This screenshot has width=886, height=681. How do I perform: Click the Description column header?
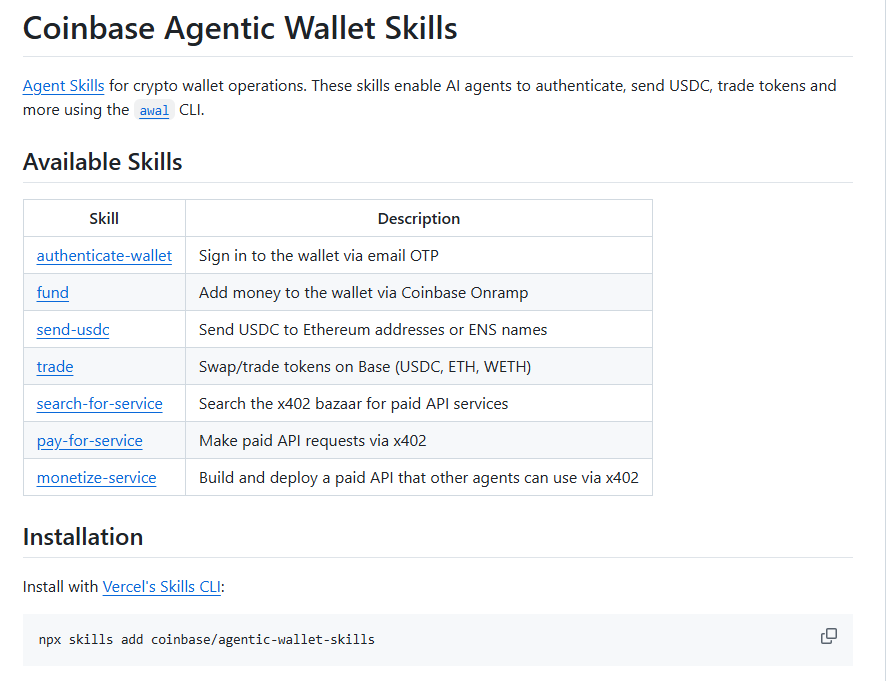tap(419, 219)
